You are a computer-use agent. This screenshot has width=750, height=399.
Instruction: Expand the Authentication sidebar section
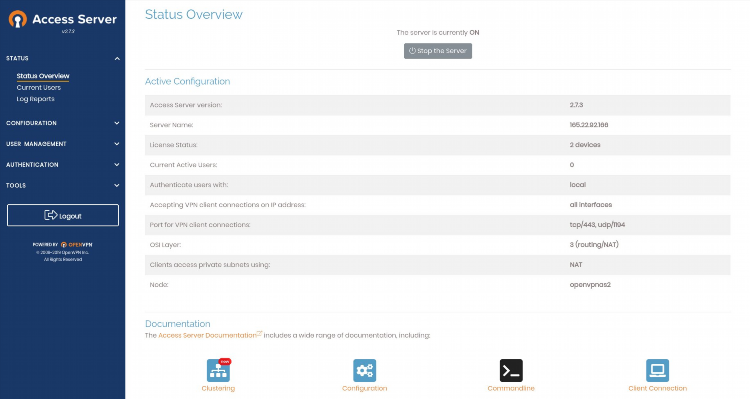pyautogui.click(x=63, y=165)
